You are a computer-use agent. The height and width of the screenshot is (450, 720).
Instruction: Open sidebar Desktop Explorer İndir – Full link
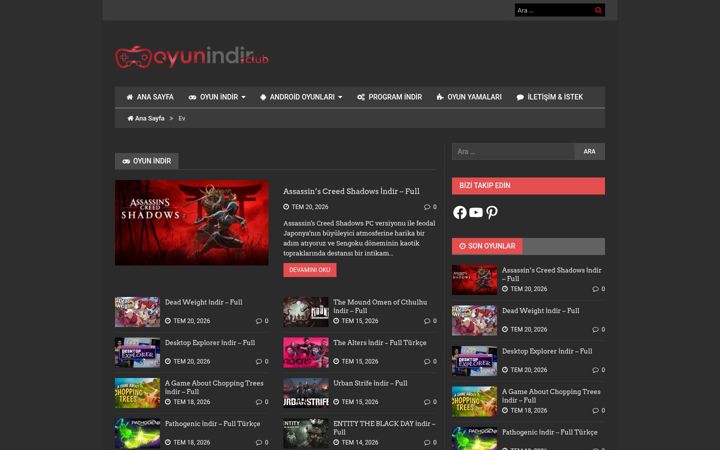tap(547, 351)
